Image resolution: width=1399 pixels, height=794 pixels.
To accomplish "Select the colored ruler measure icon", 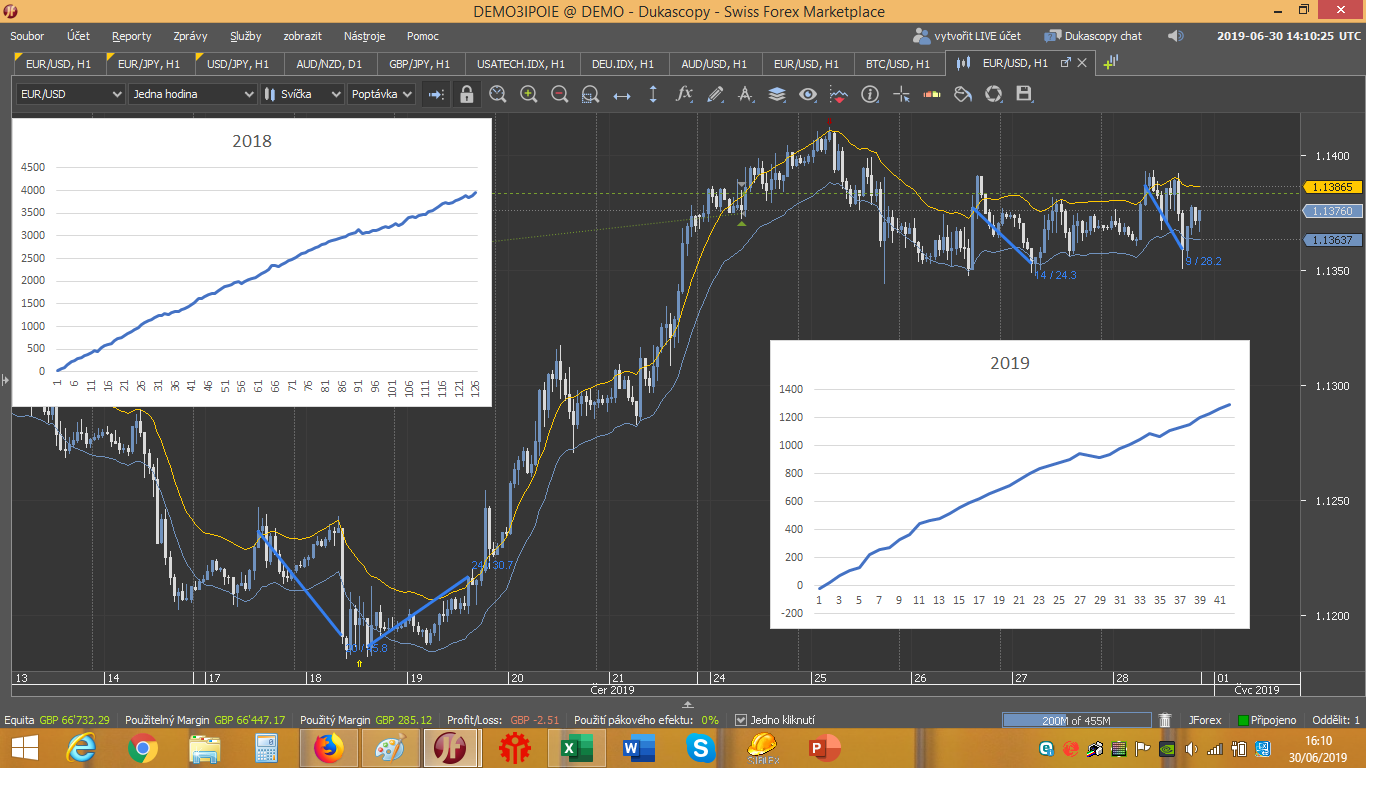I will [x=932, y=94].
